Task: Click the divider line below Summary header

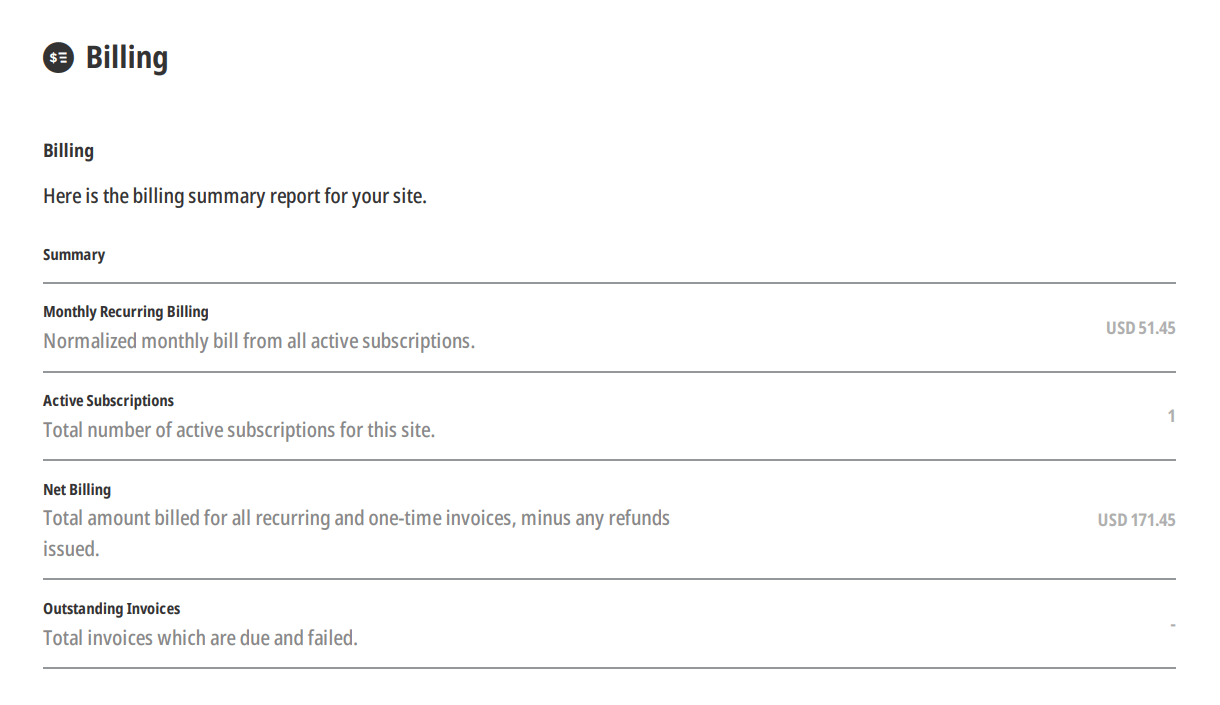Action: 609,283
